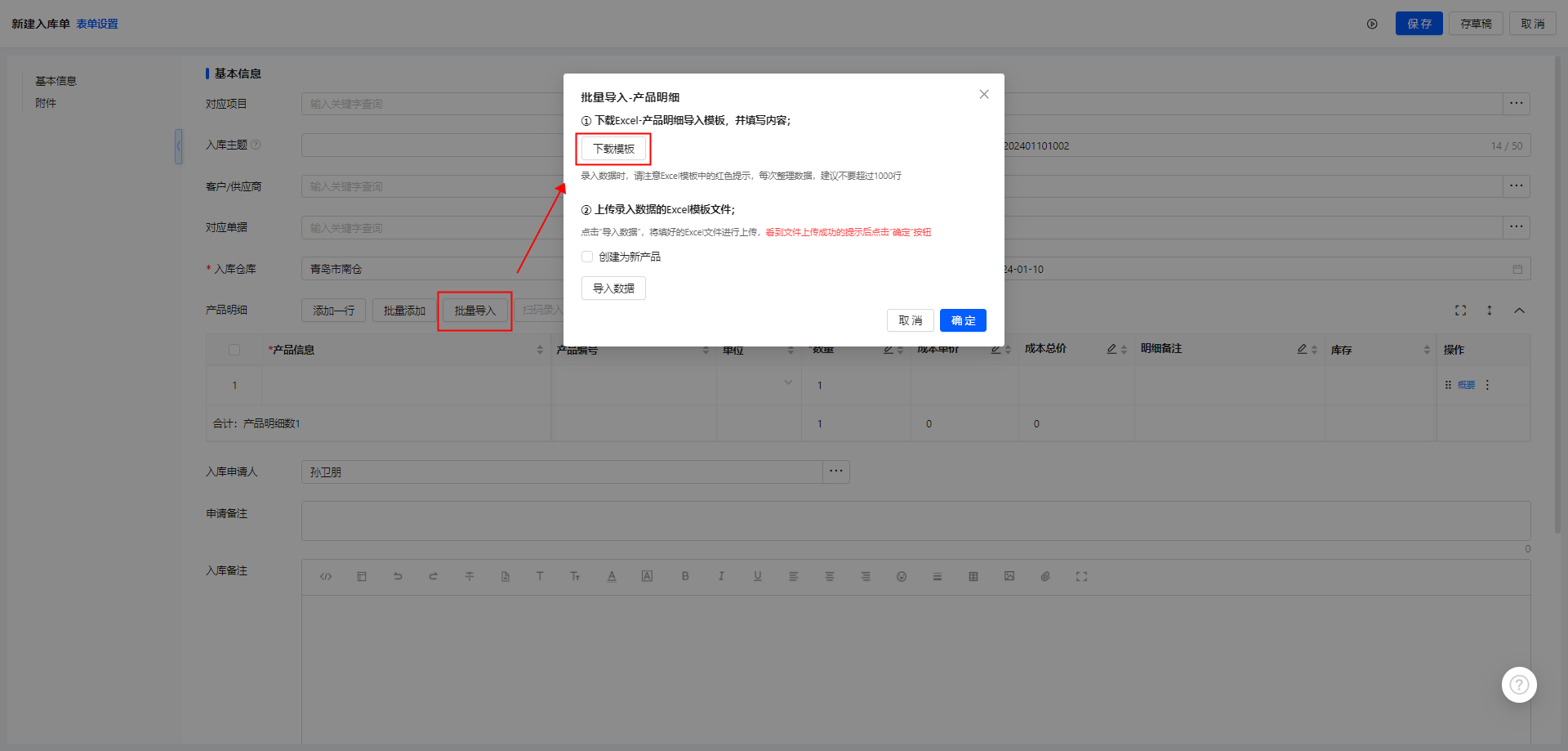Click the 入库申请人 field showing 孙卫朋
This screenshot has width=1568, height=751.
pyautogui.click(x=562, y=472)
